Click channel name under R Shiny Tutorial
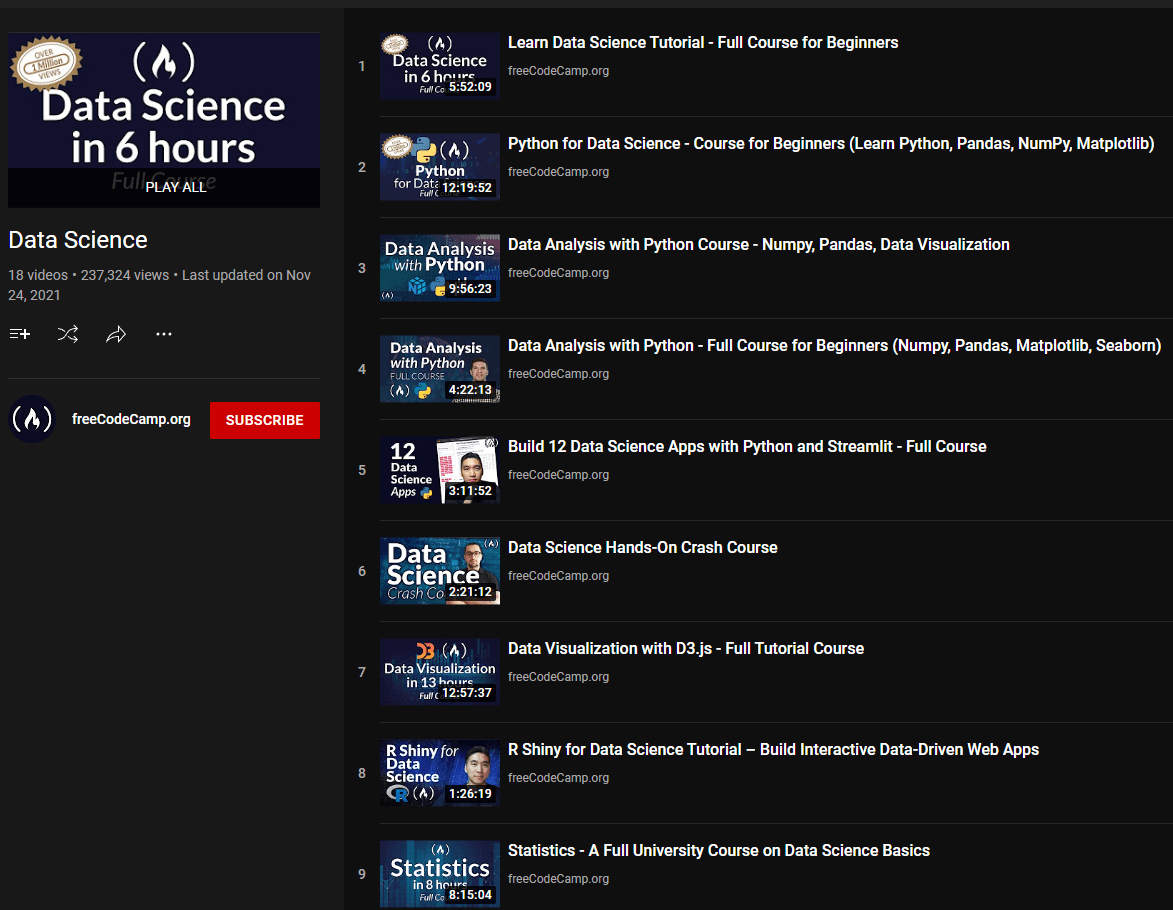The width and height of the screenshot is (1173, 910). point(558,778)
